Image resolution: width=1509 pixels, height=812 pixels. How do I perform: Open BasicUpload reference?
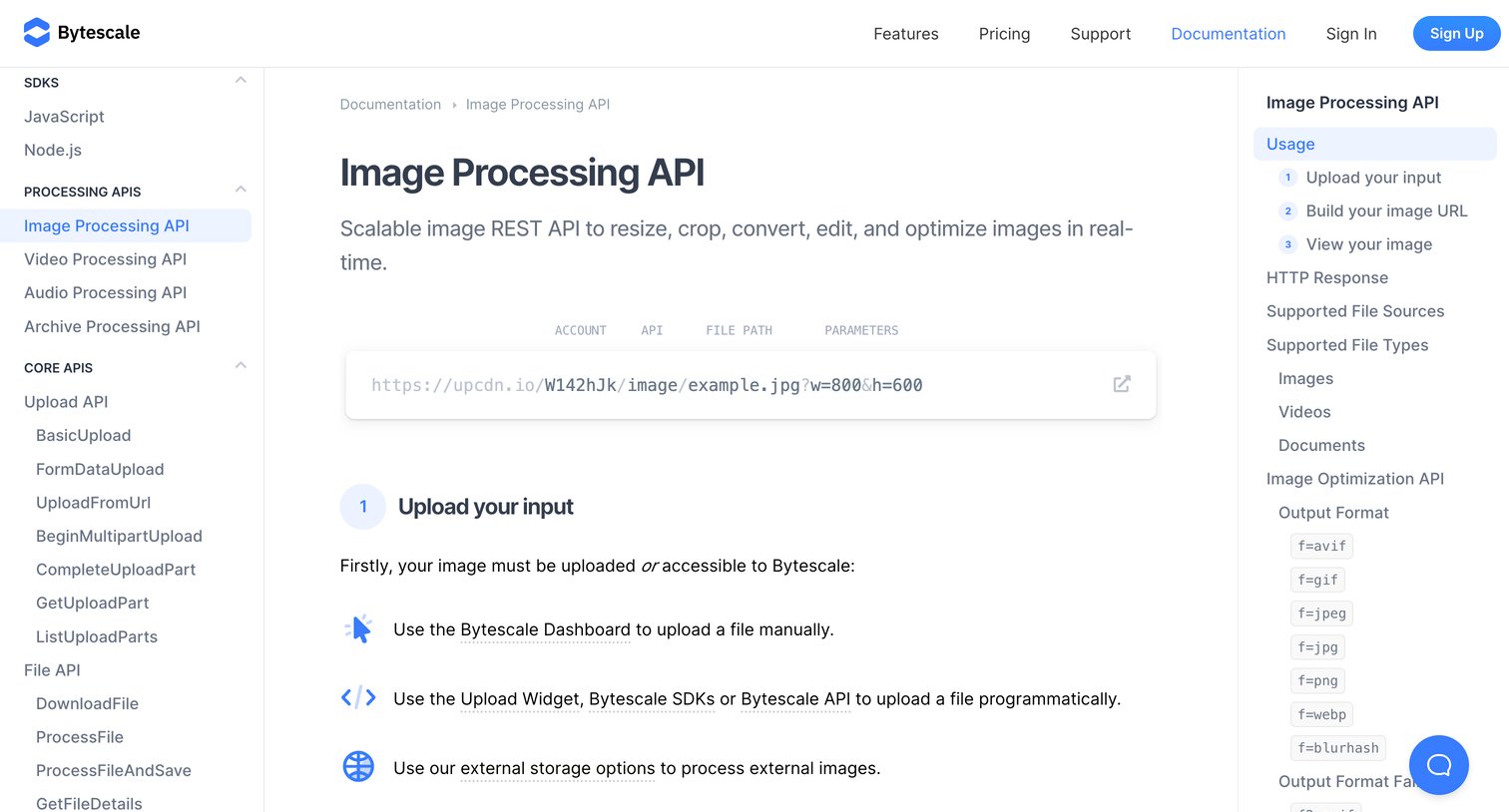83,435
